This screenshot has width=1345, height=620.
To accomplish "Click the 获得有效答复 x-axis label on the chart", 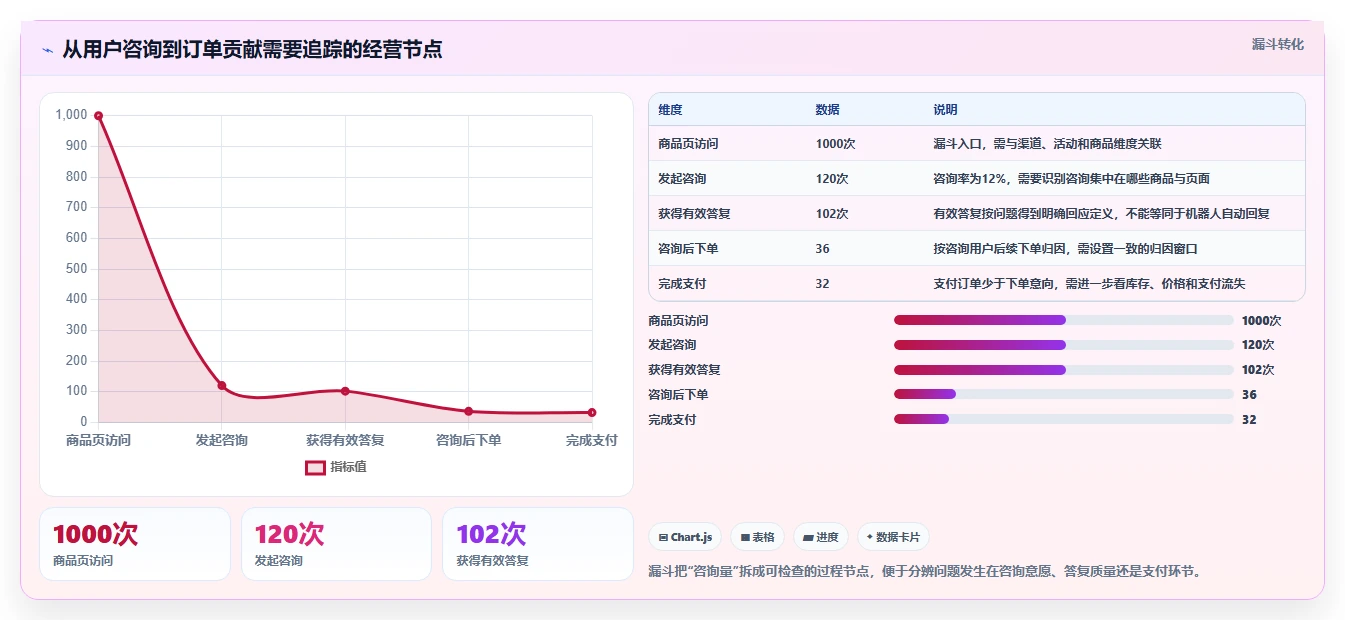I will (345, 440).
